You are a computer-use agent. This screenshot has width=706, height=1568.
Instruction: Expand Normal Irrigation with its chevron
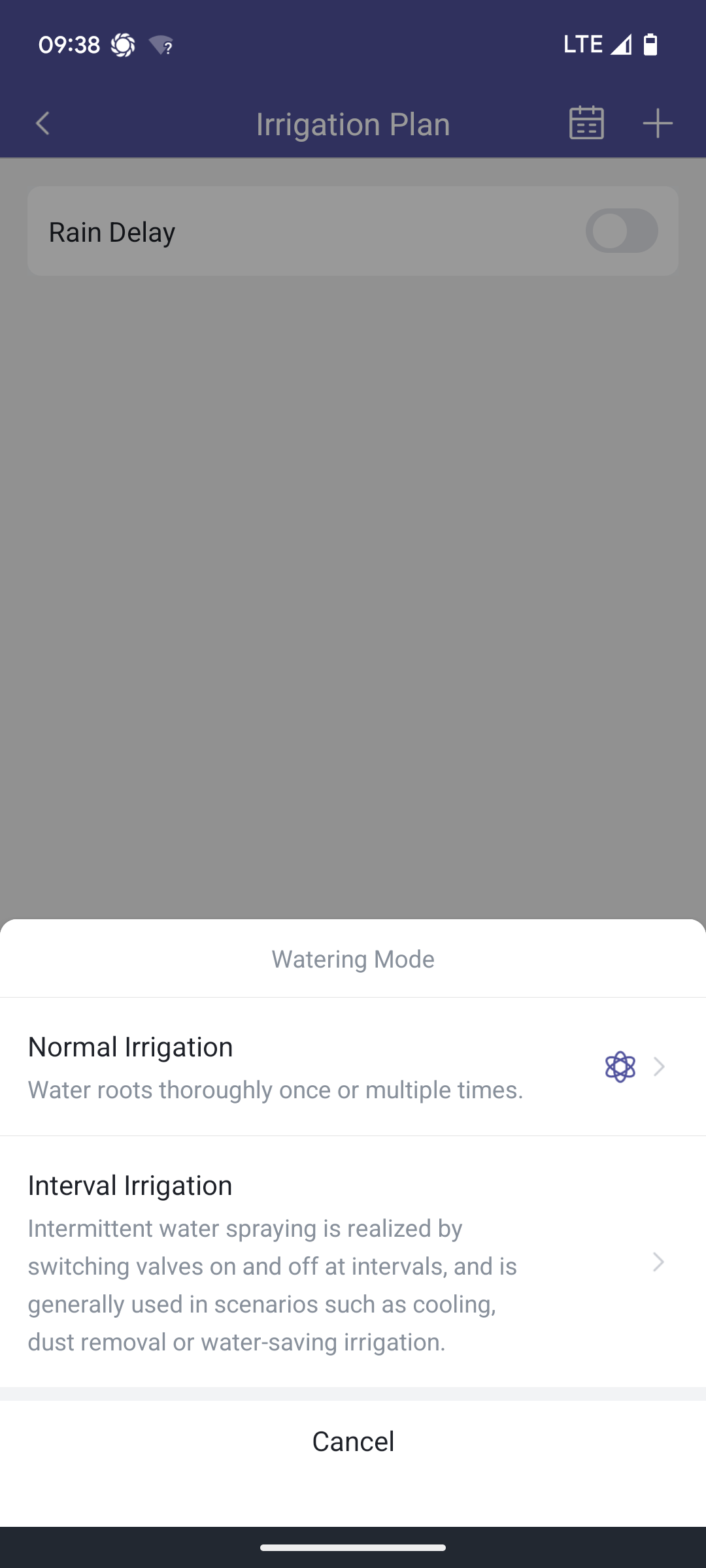659,1067
